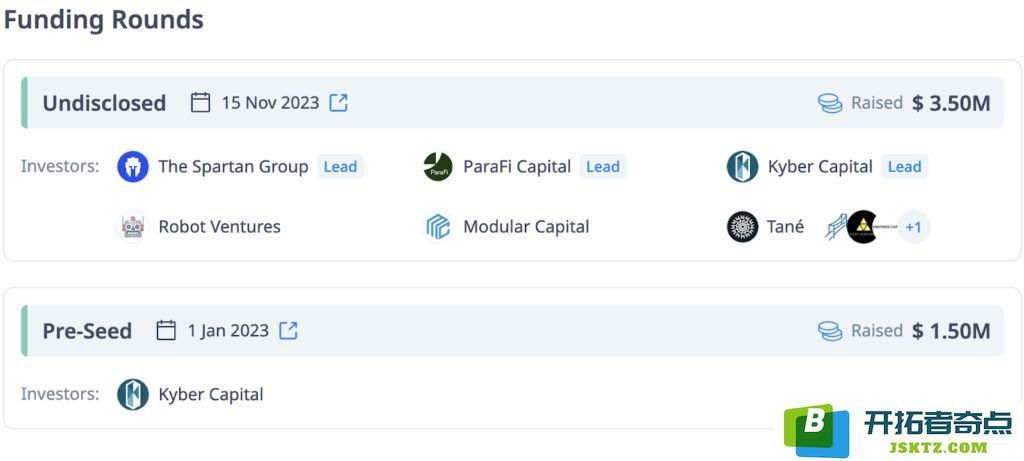Open external link for 15 Nov 2023 round
The image size is (1024, 461).
point(338,103)
